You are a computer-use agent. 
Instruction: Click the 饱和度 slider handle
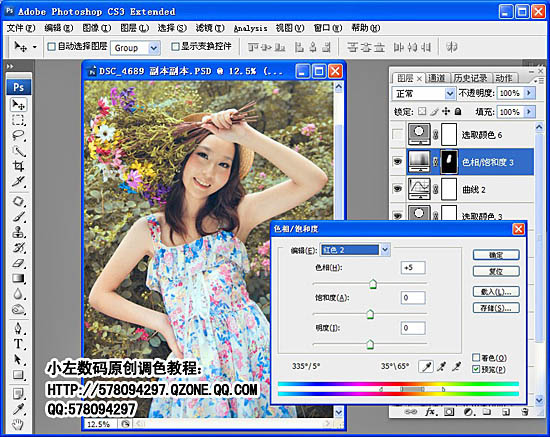(370, 314)
